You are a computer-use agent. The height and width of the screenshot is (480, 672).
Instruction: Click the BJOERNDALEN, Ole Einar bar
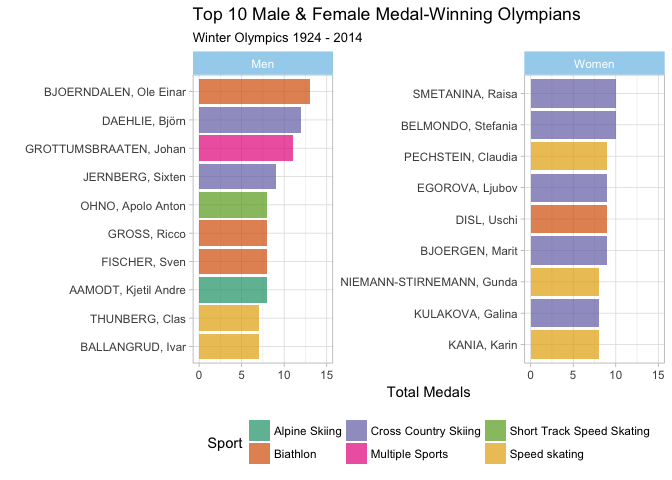[254, 91]
